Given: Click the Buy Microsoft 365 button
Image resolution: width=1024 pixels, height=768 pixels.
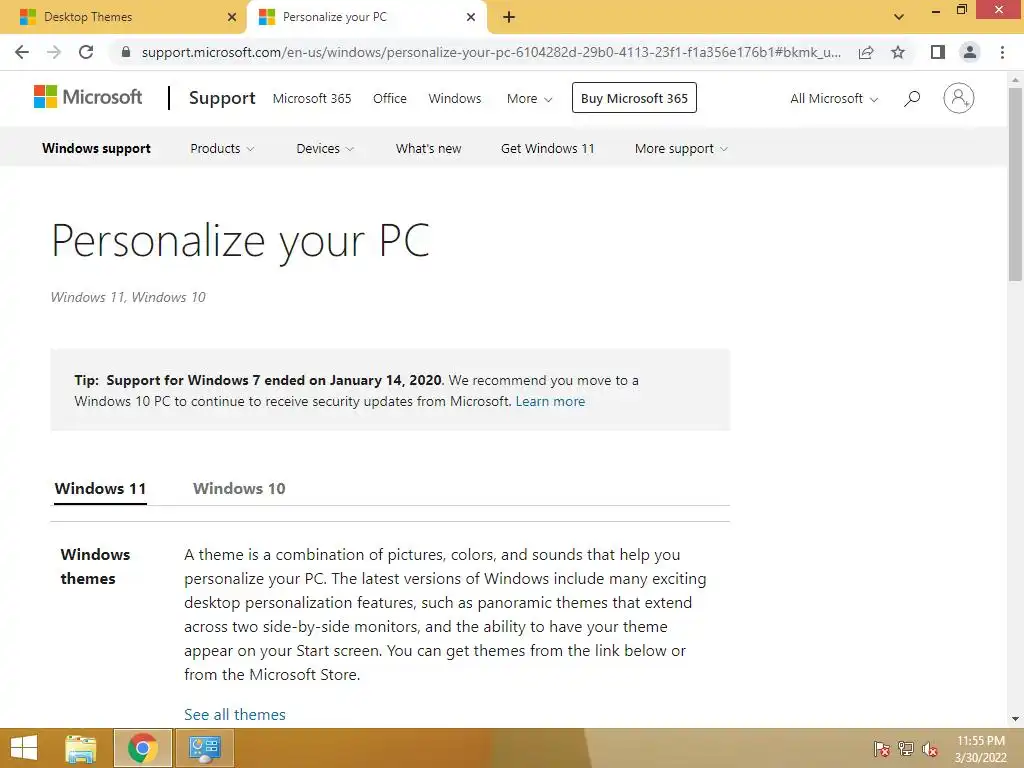Looking at the screenshot, I should 634,98.
